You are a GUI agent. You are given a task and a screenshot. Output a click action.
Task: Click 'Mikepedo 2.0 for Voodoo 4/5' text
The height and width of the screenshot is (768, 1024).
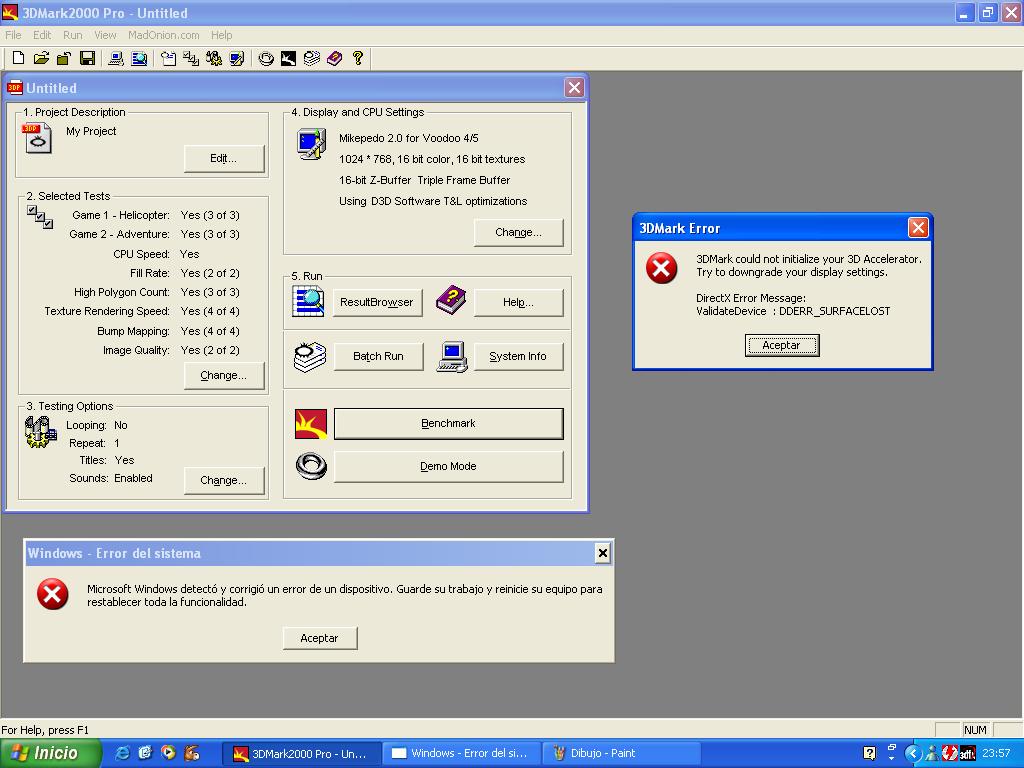click(x=408, y=138)
